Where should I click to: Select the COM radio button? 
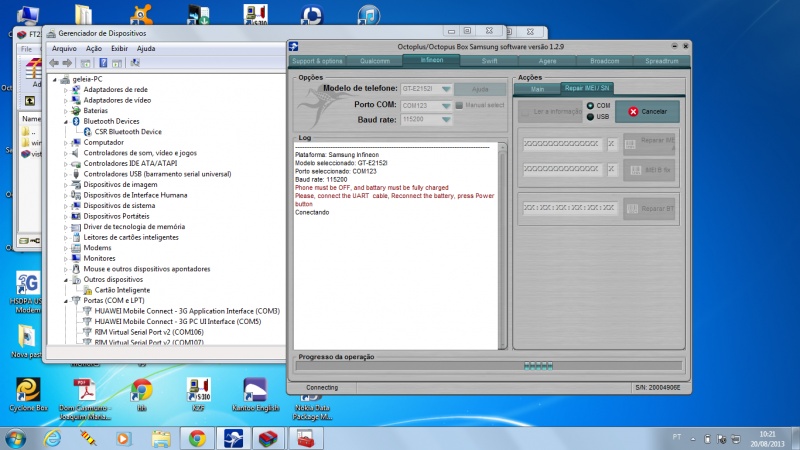coord(590,106)
